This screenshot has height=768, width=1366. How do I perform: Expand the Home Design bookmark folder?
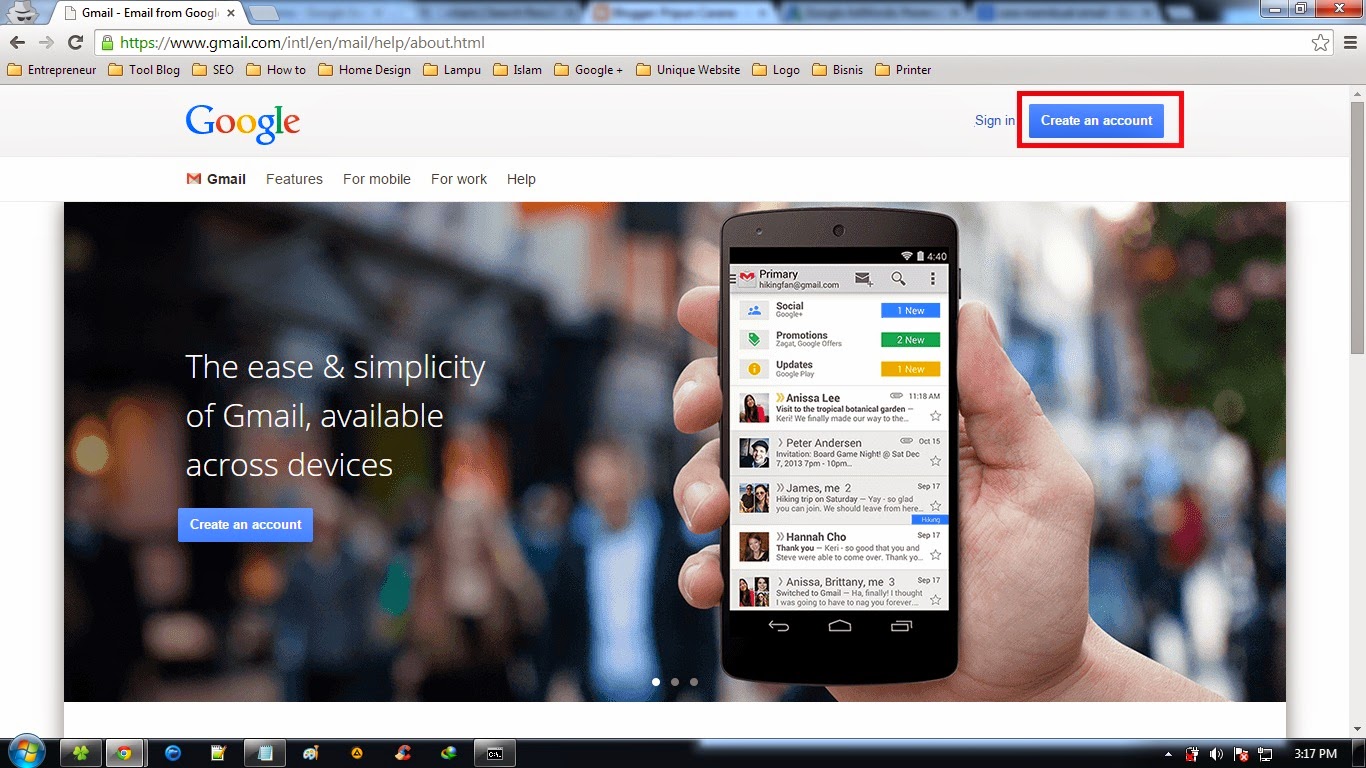[364, 70]
